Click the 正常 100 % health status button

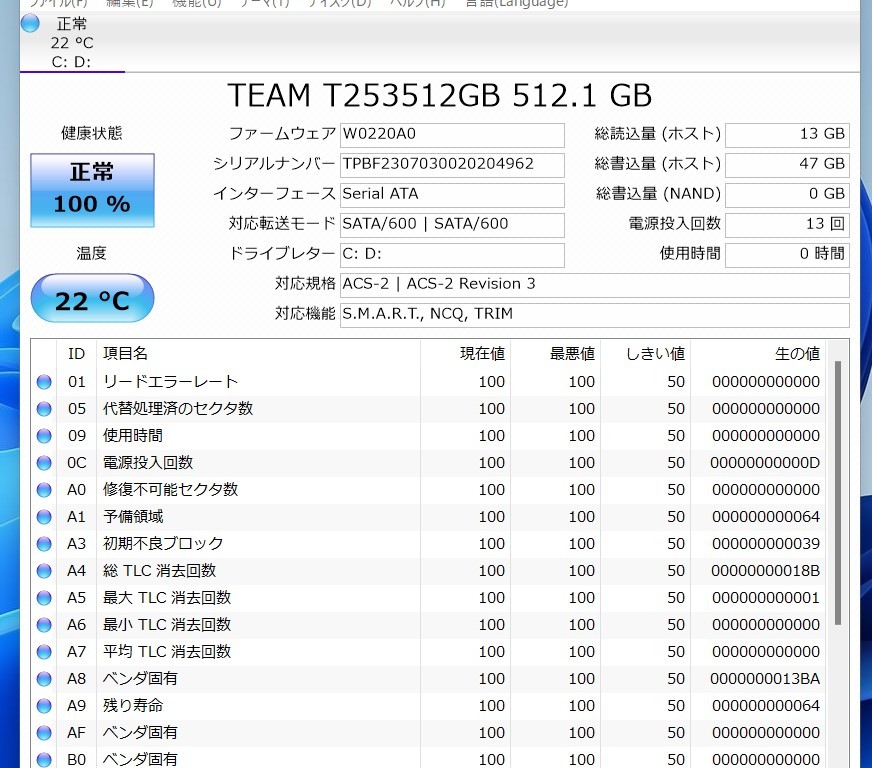click(x=92, y=190)
